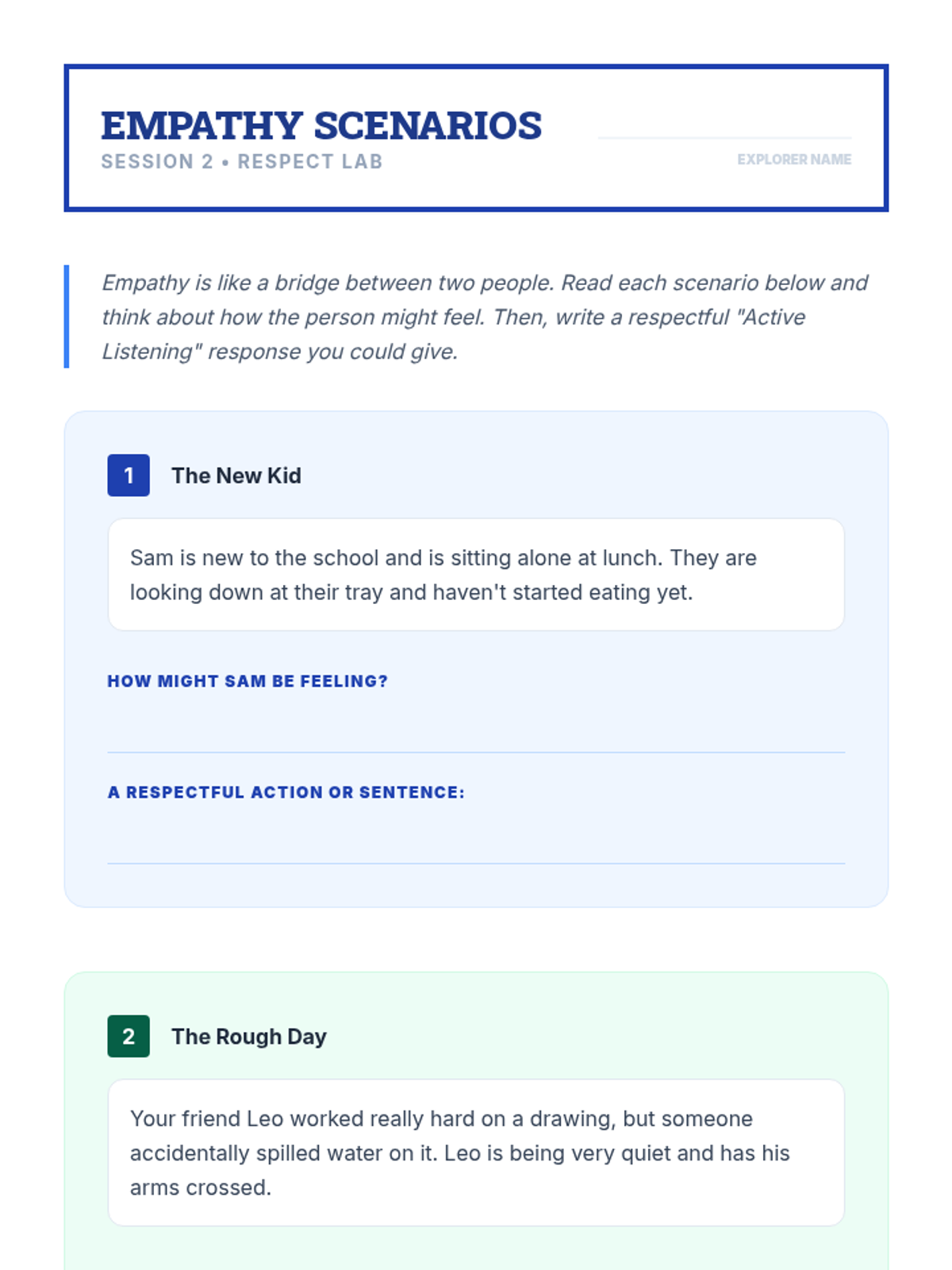
Task: Click the blue vertical bar beside intro
Action: 67,317
